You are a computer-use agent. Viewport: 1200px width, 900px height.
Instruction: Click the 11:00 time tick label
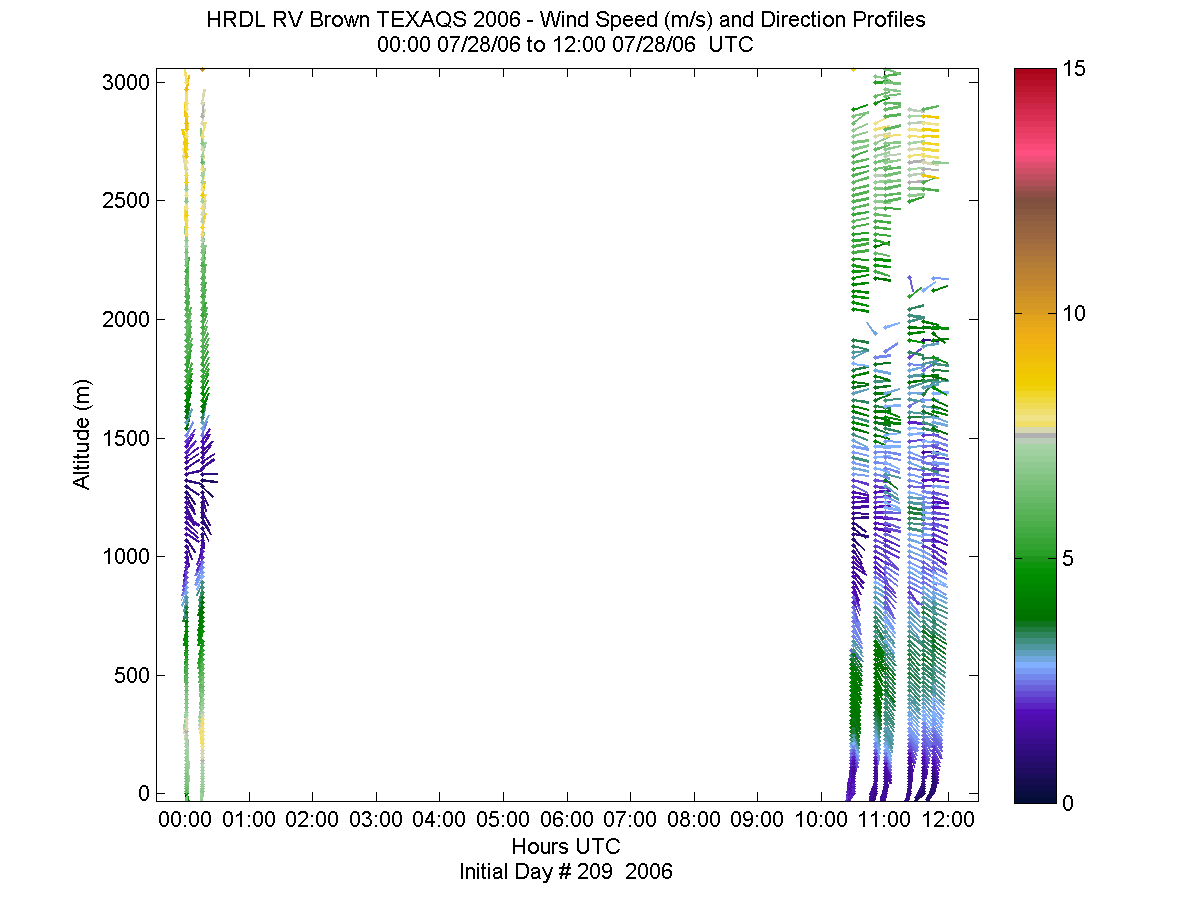pos(884,820)
